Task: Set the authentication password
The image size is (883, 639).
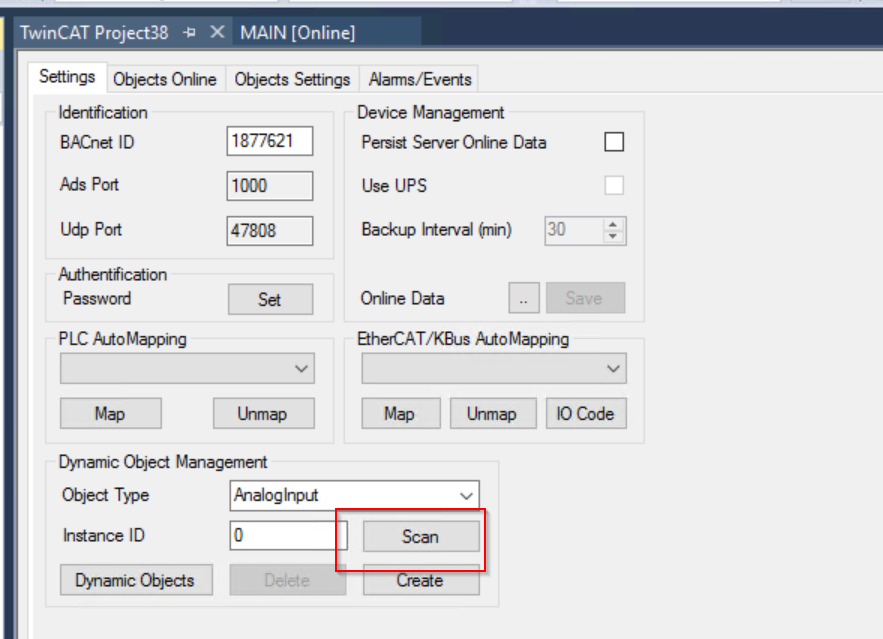Action: (270, 299)
